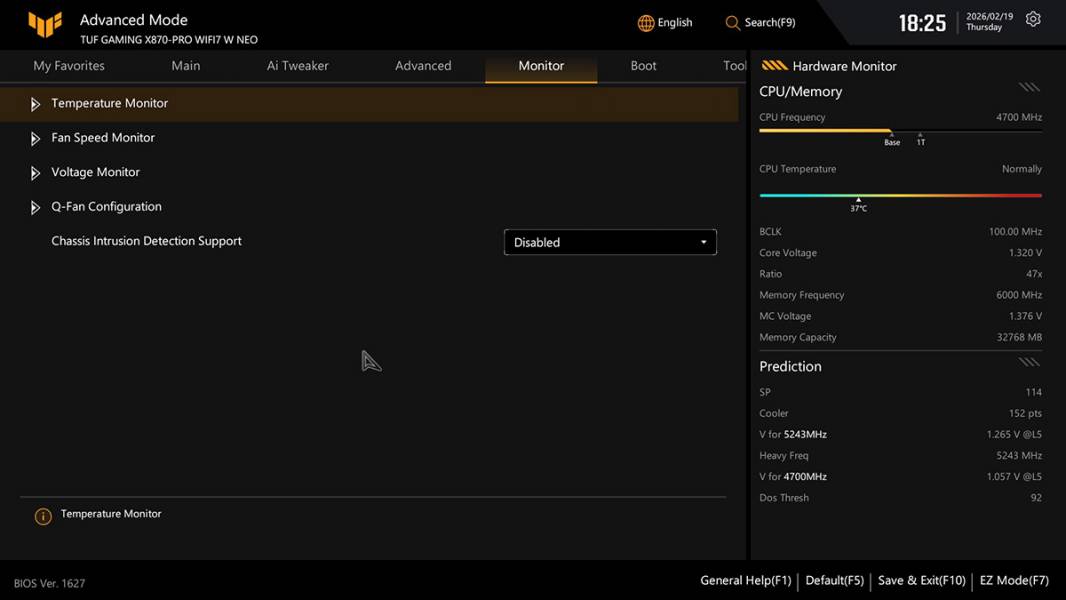Click the stripes icon beside Prediction heading

(x=1029, y=363)
